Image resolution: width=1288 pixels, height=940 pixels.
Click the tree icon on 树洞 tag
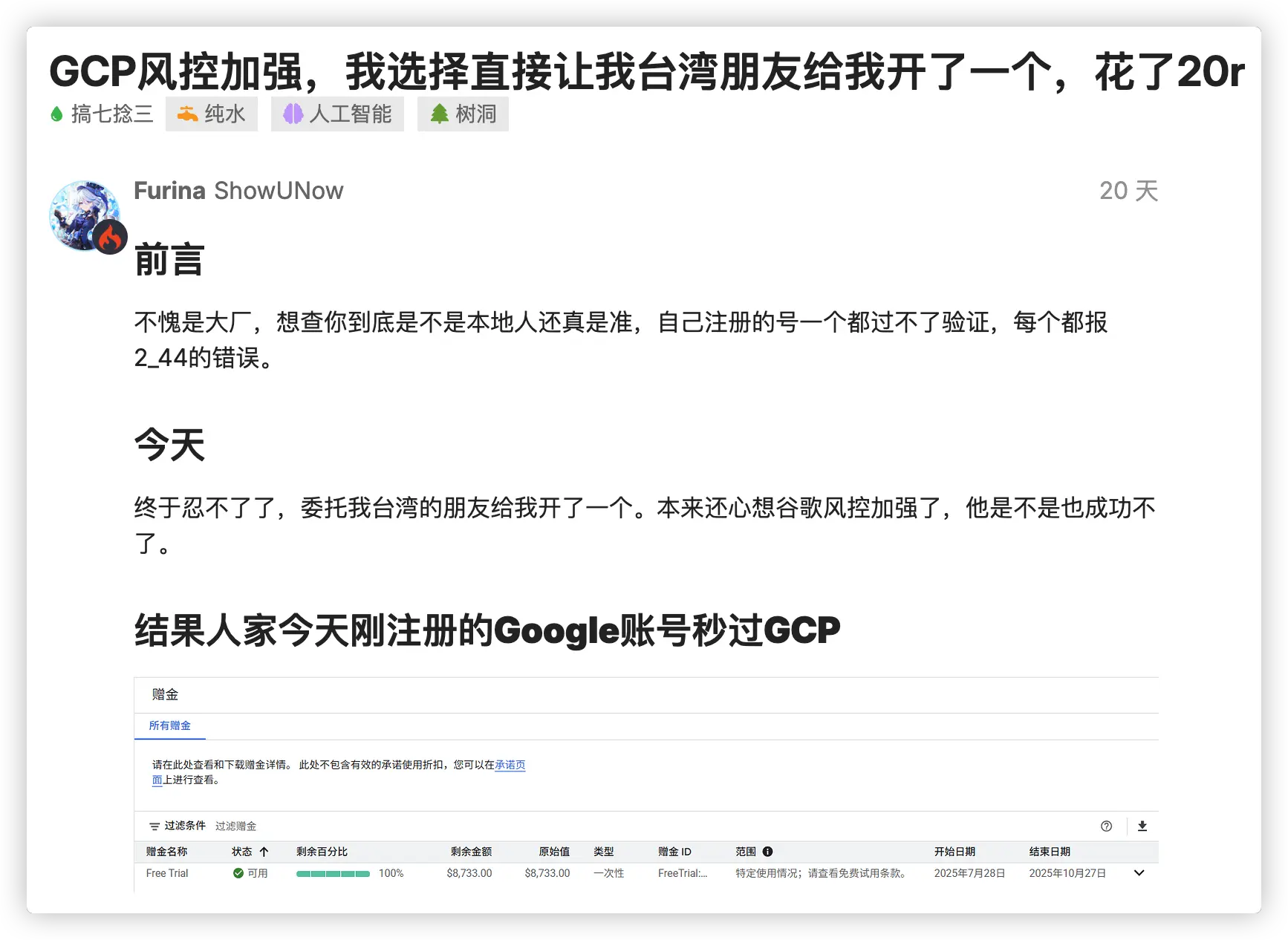[x=440, y=114]
